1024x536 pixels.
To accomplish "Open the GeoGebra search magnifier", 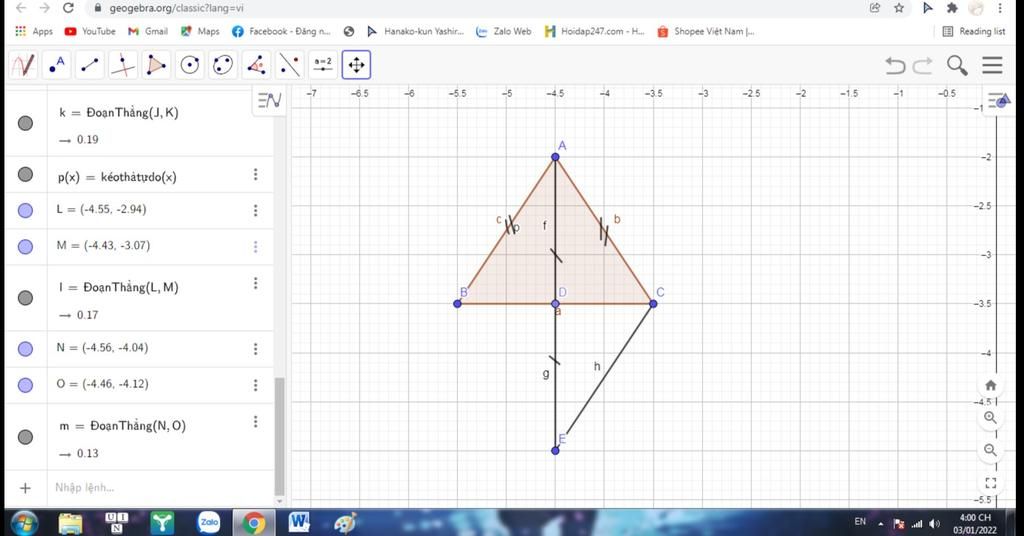I will pos(957,65).
